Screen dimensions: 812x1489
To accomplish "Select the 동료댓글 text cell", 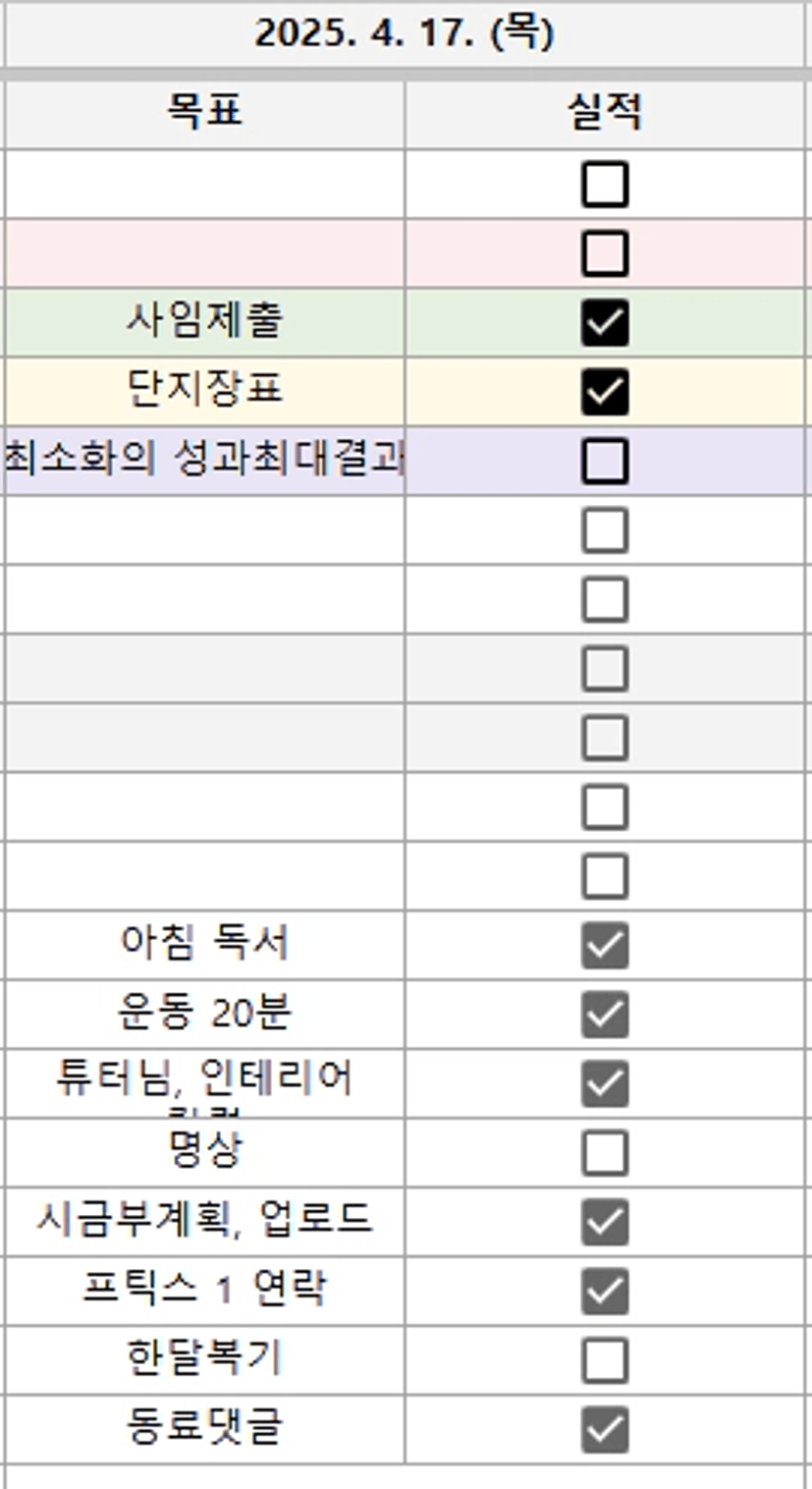I will click(204, 1428).
